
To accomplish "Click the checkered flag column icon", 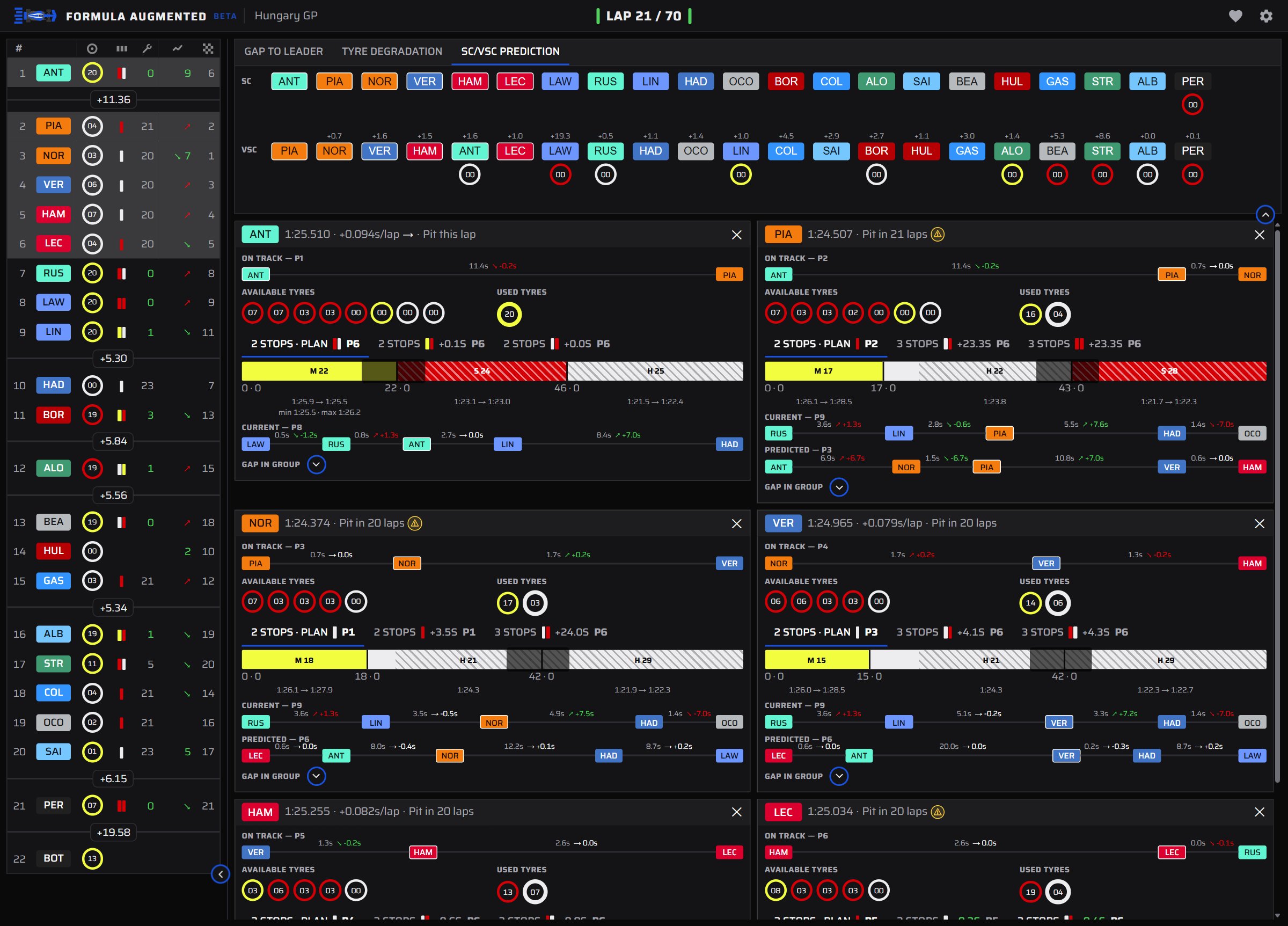I will point(208,49).
